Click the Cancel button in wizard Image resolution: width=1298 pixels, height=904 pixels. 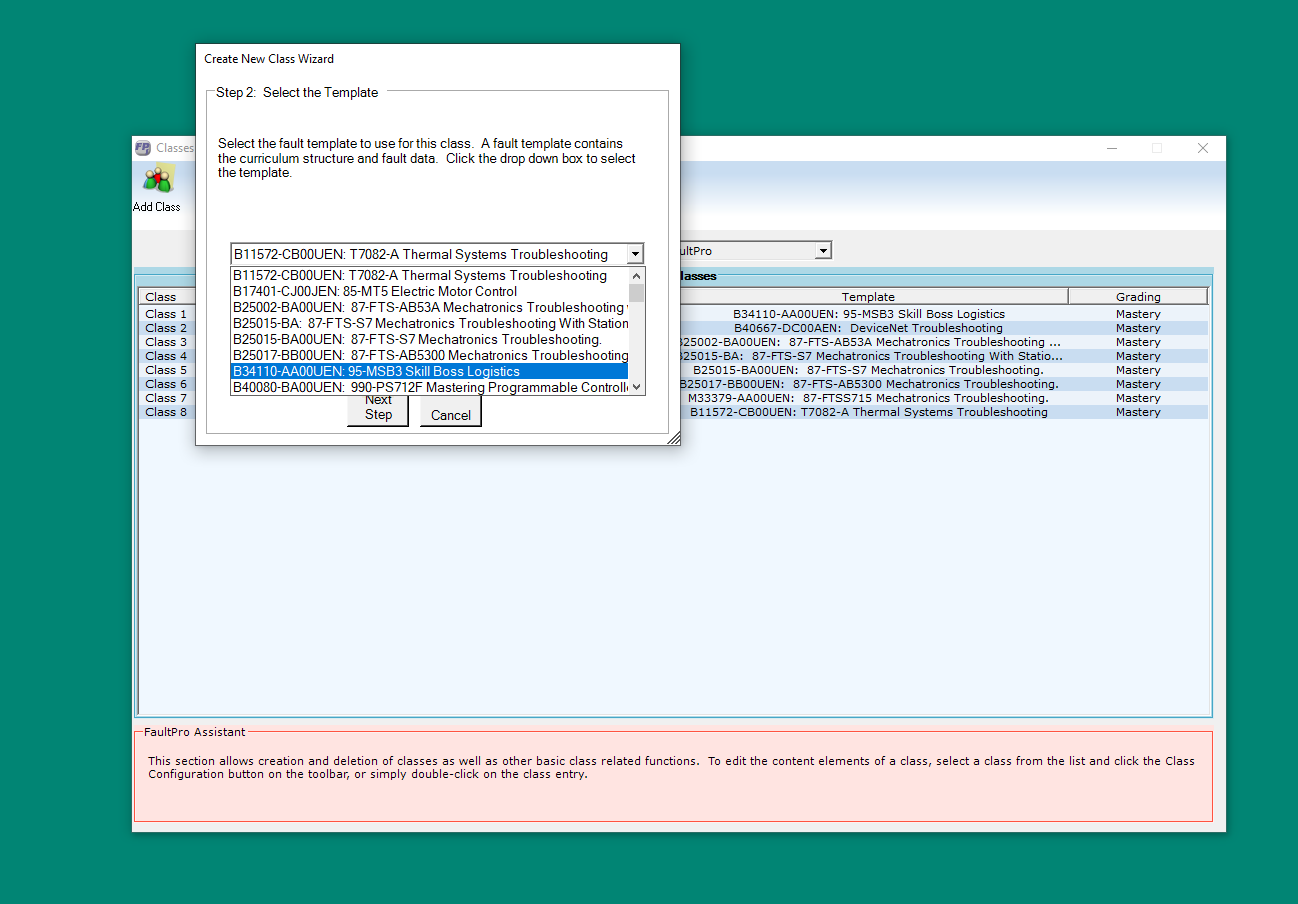[451, 412]
